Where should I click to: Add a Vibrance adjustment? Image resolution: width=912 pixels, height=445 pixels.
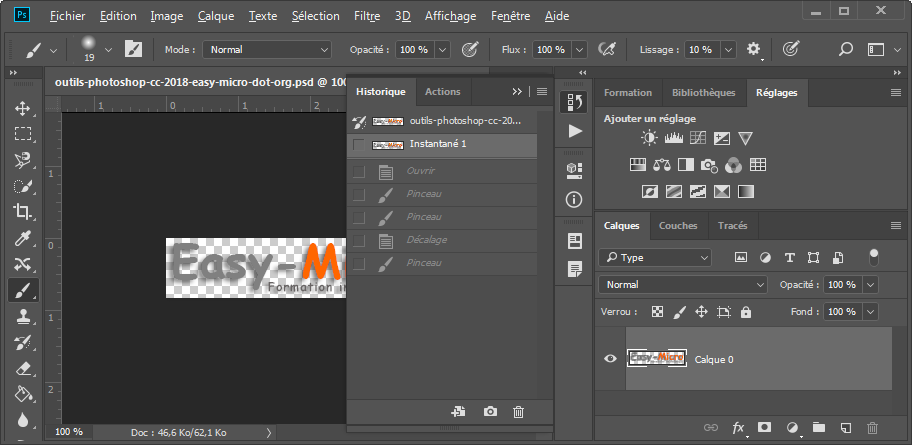click(x=746, y=138)
